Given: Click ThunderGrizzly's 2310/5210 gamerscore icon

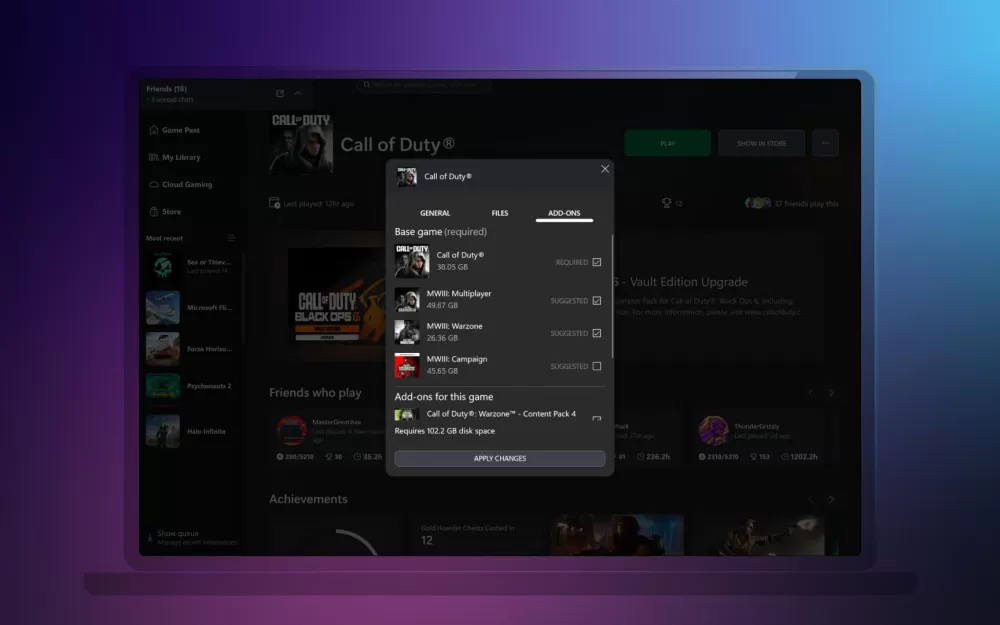Looking at the screenshot, I should [x=702, y=457].
